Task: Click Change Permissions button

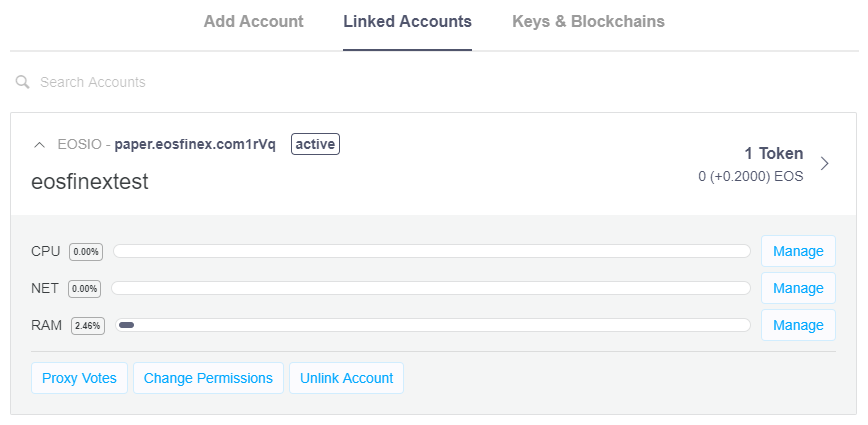Action: point(208,379)
